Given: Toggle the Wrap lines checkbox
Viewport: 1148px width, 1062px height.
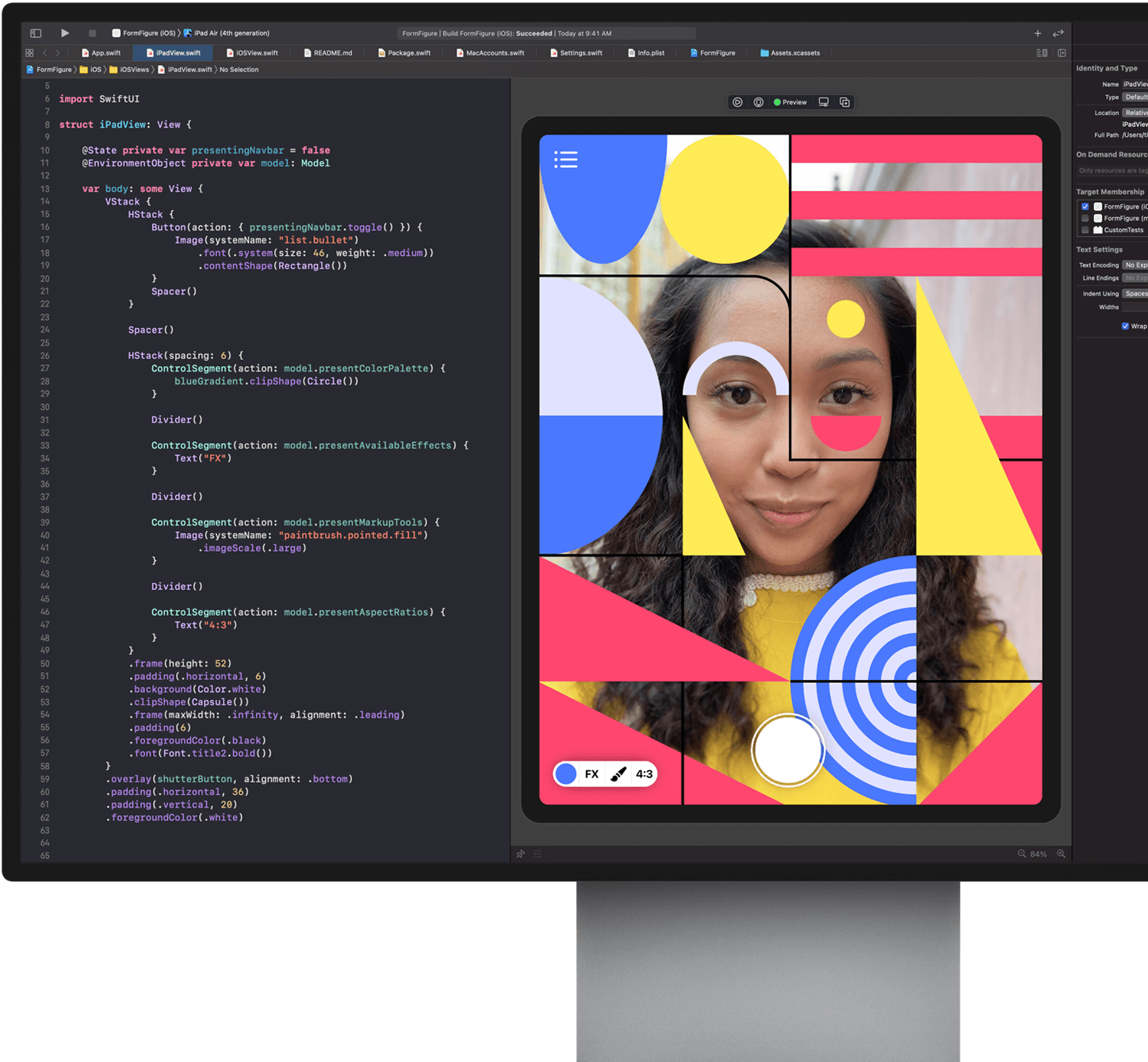Looking at the screenshot, I should click(x=1125, y=326).
